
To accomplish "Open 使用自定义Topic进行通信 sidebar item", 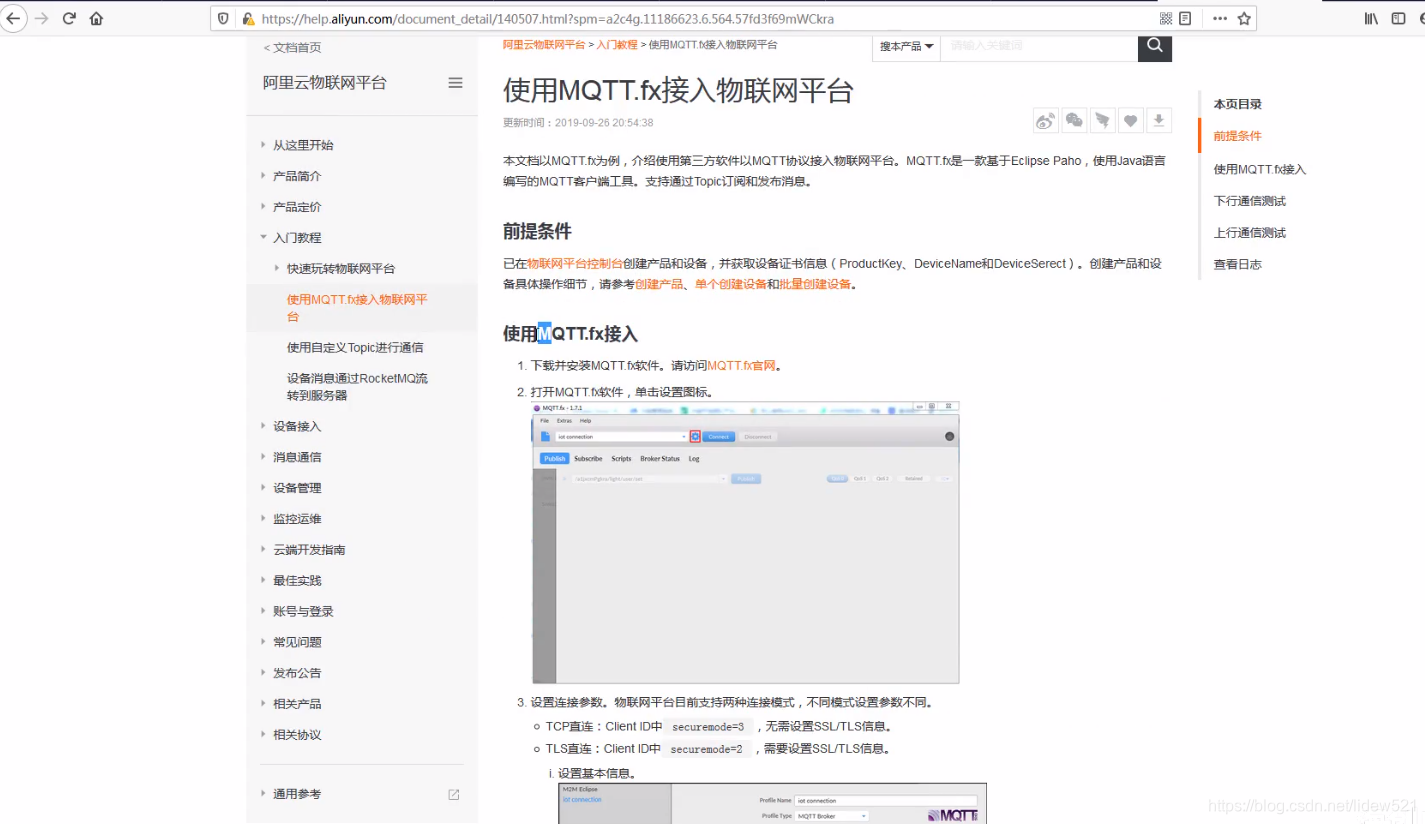I will click(x=355, y=348).
